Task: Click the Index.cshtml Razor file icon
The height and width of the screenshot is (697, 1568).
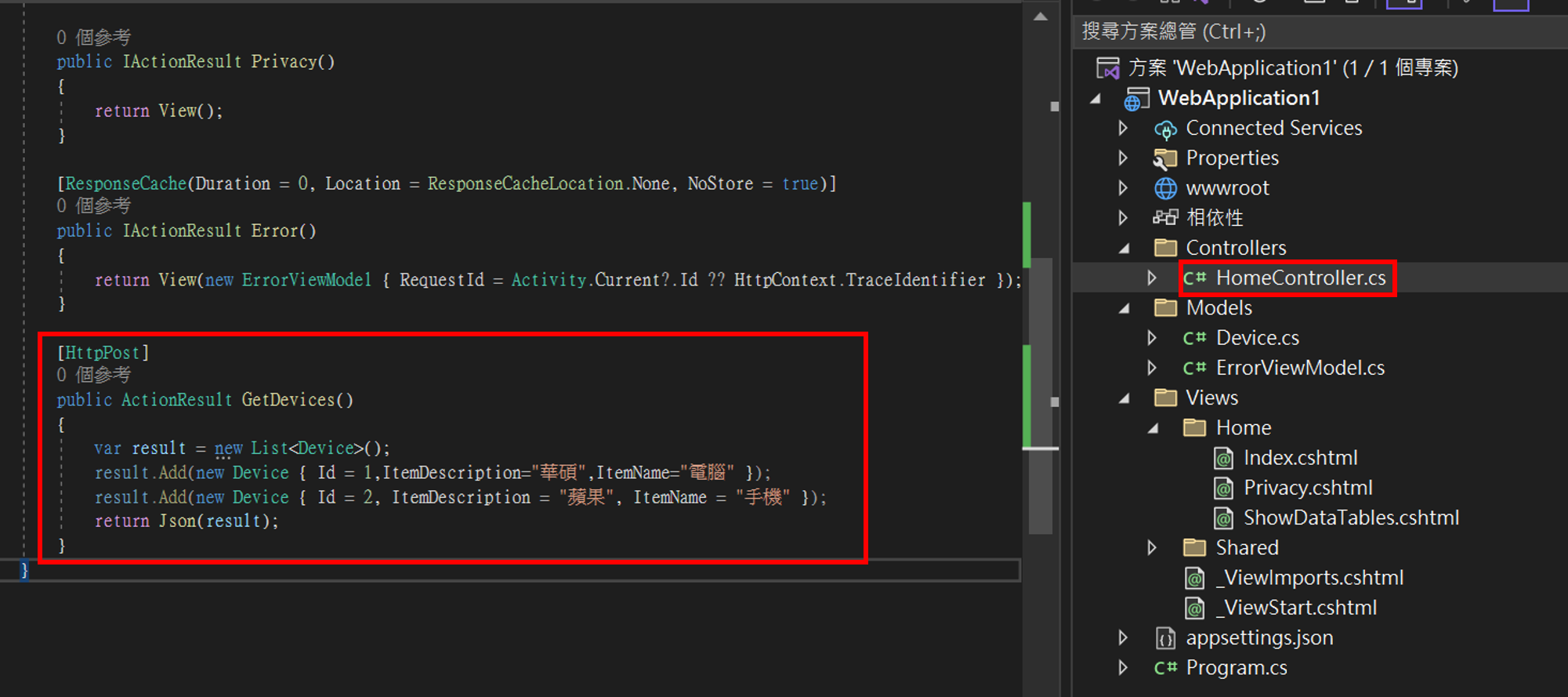Action: click(1223, 458)
